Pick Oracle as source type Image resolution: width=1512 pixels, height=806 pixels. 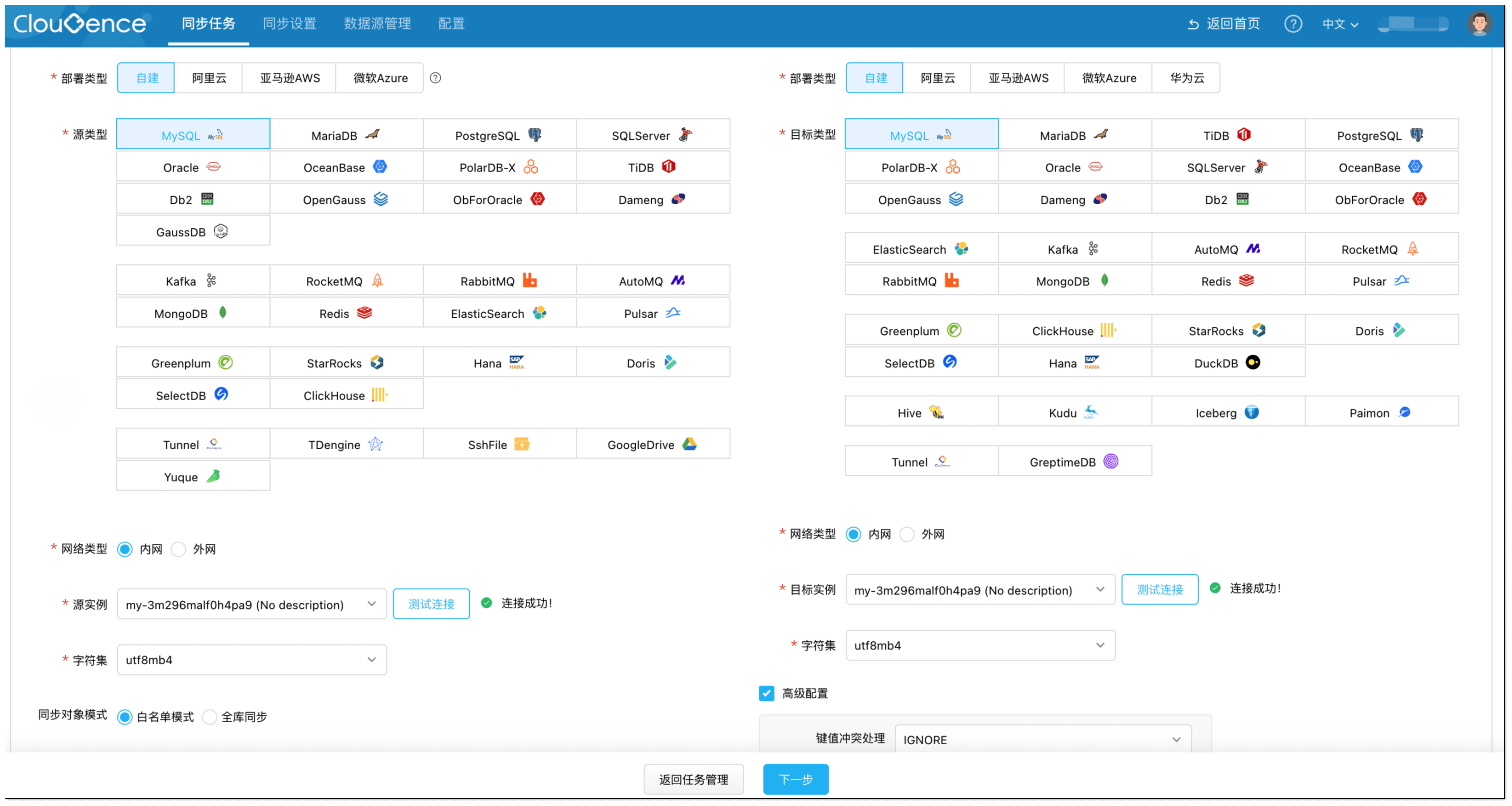pyautogui.click(x=193, y=167)
